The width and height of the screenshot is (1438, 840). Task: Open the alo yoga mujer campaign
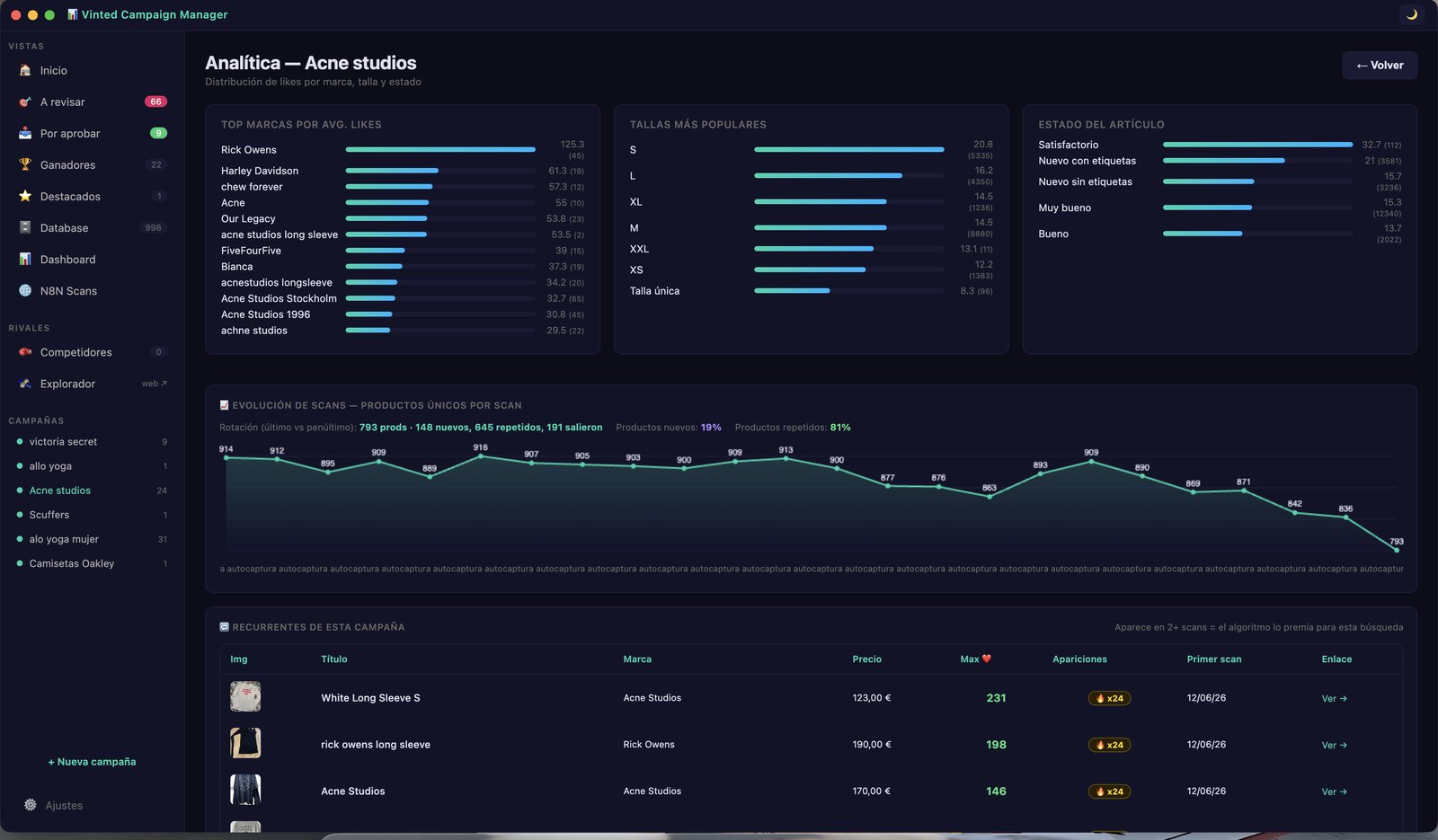(x=93, y=539)
